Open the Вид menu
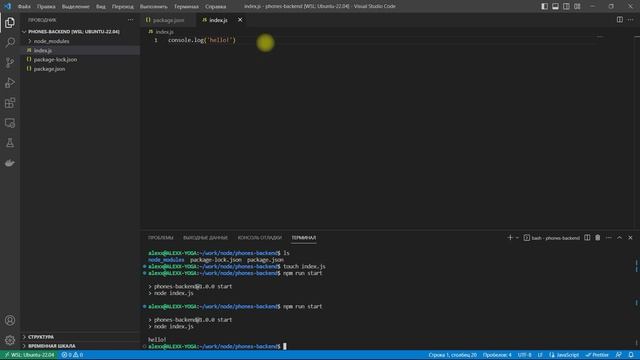 tap(100, 7)
